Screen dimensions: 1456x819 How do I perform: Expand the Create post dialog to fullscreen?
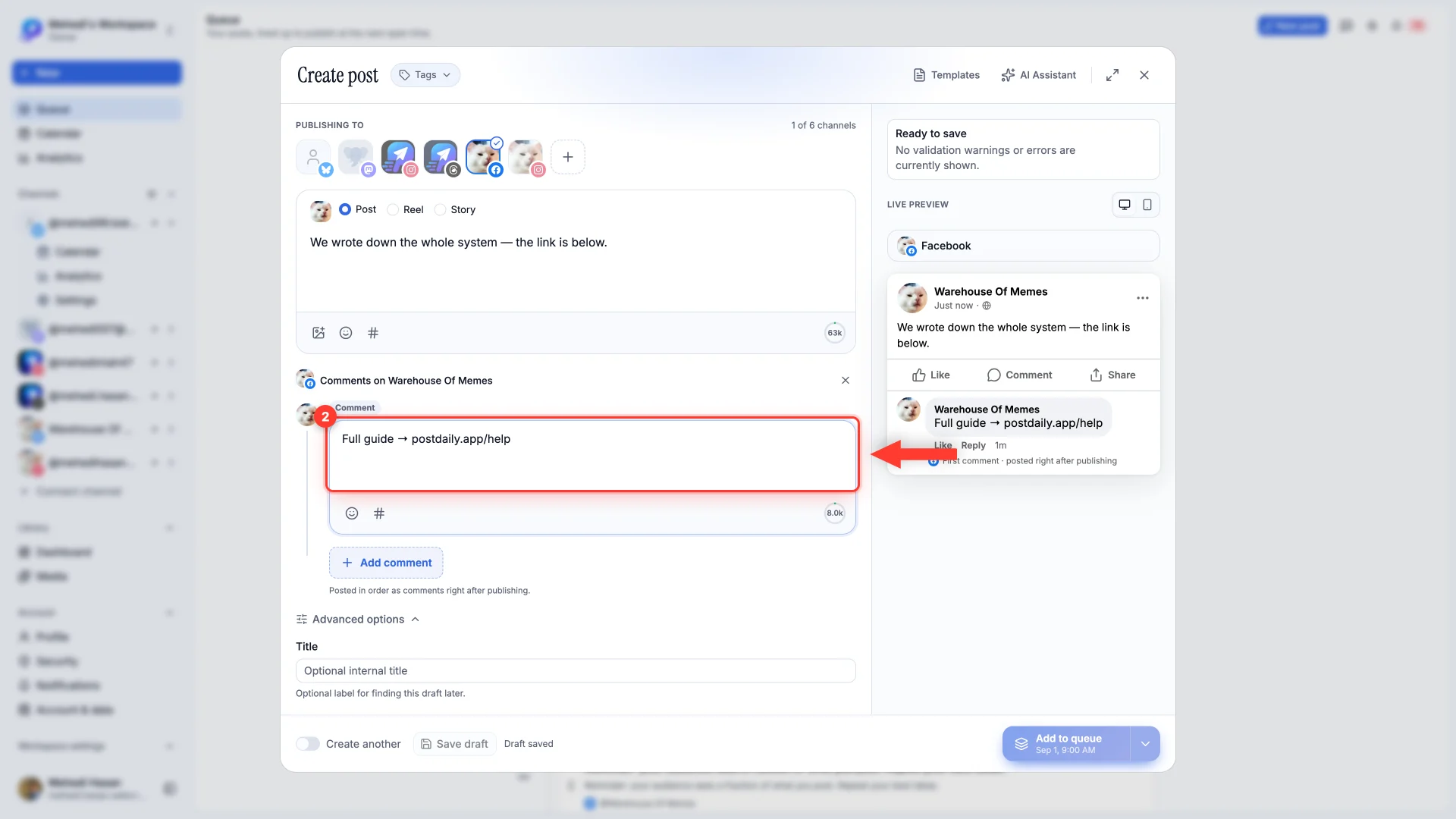point(1112,75)
